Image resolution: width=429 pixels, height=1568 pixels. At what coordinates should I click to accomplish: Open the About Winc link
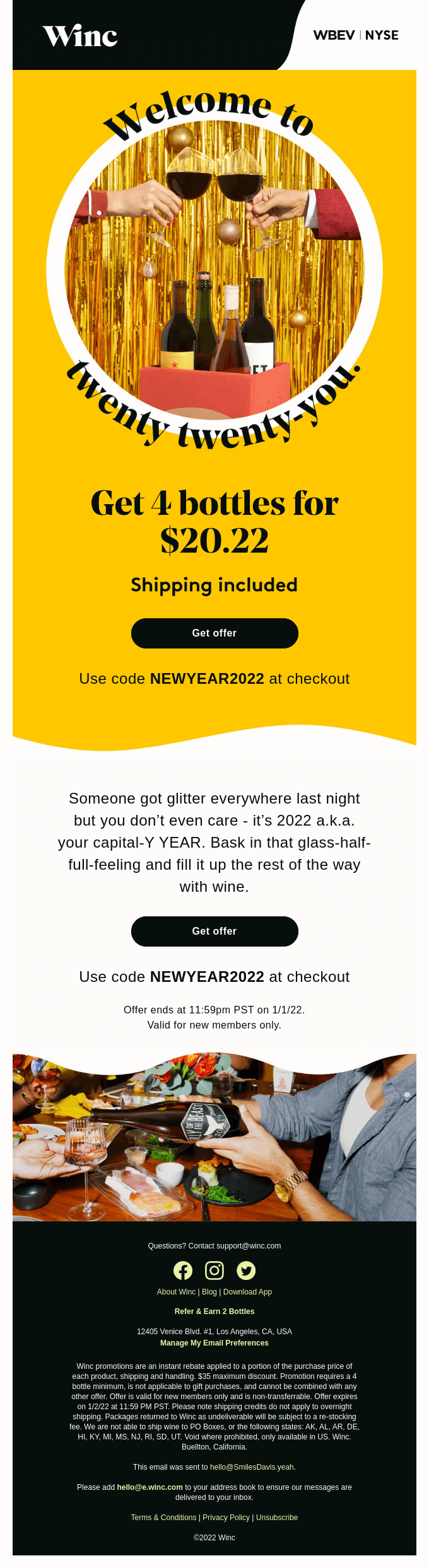176,1292
